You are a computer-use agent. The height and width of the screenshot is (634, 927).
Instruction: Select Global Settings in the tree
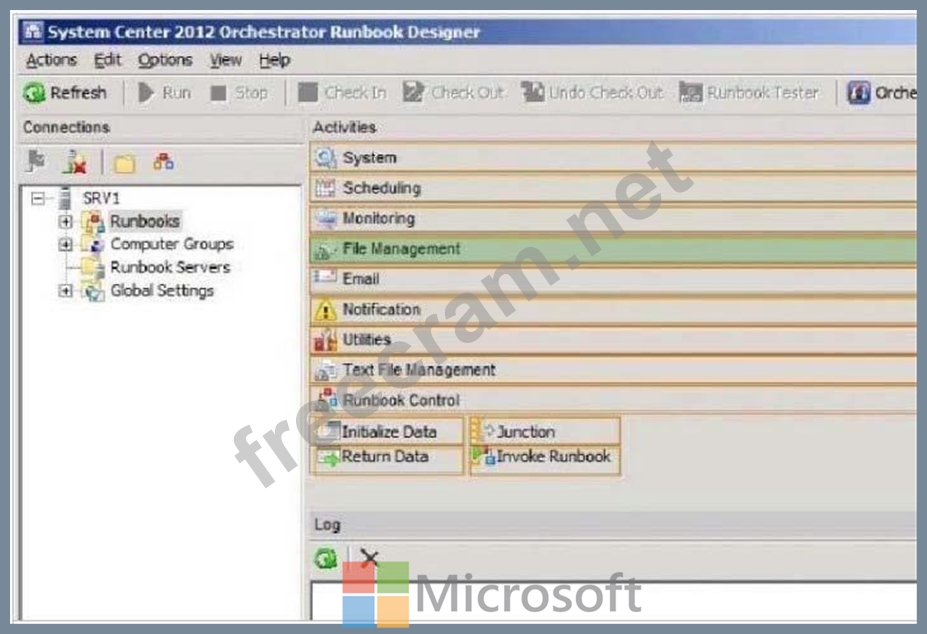click(162, 291)
